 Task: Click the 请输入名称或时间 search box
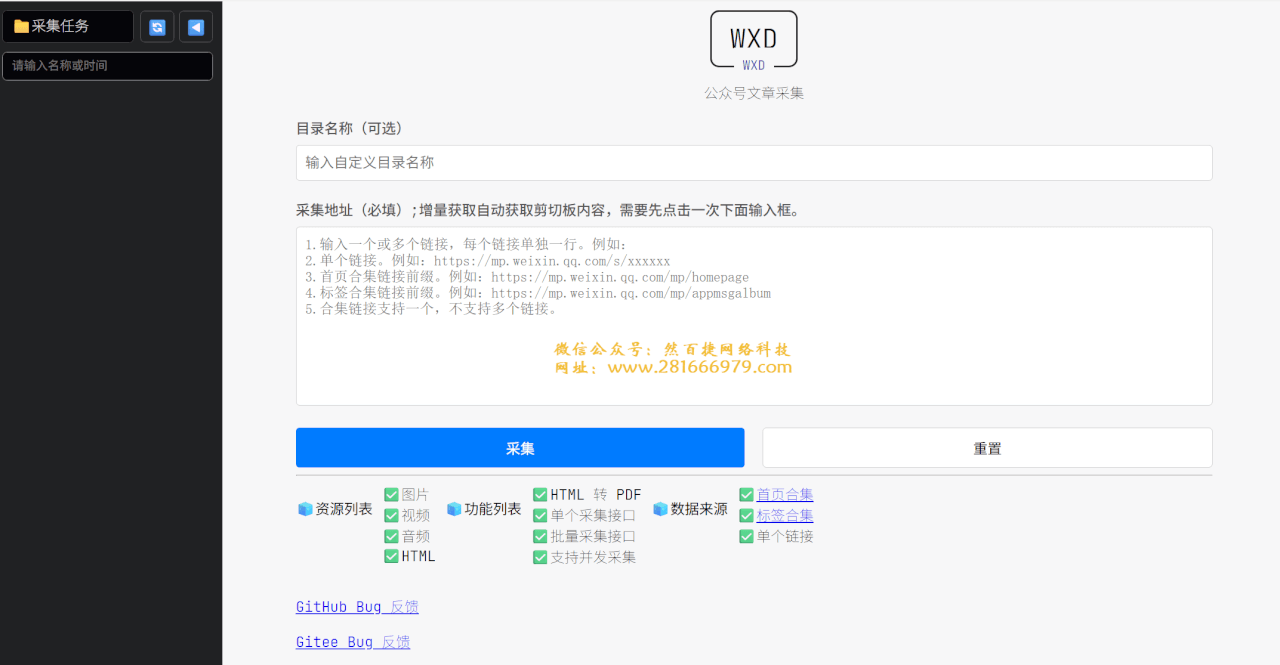[x=107, y=66]
